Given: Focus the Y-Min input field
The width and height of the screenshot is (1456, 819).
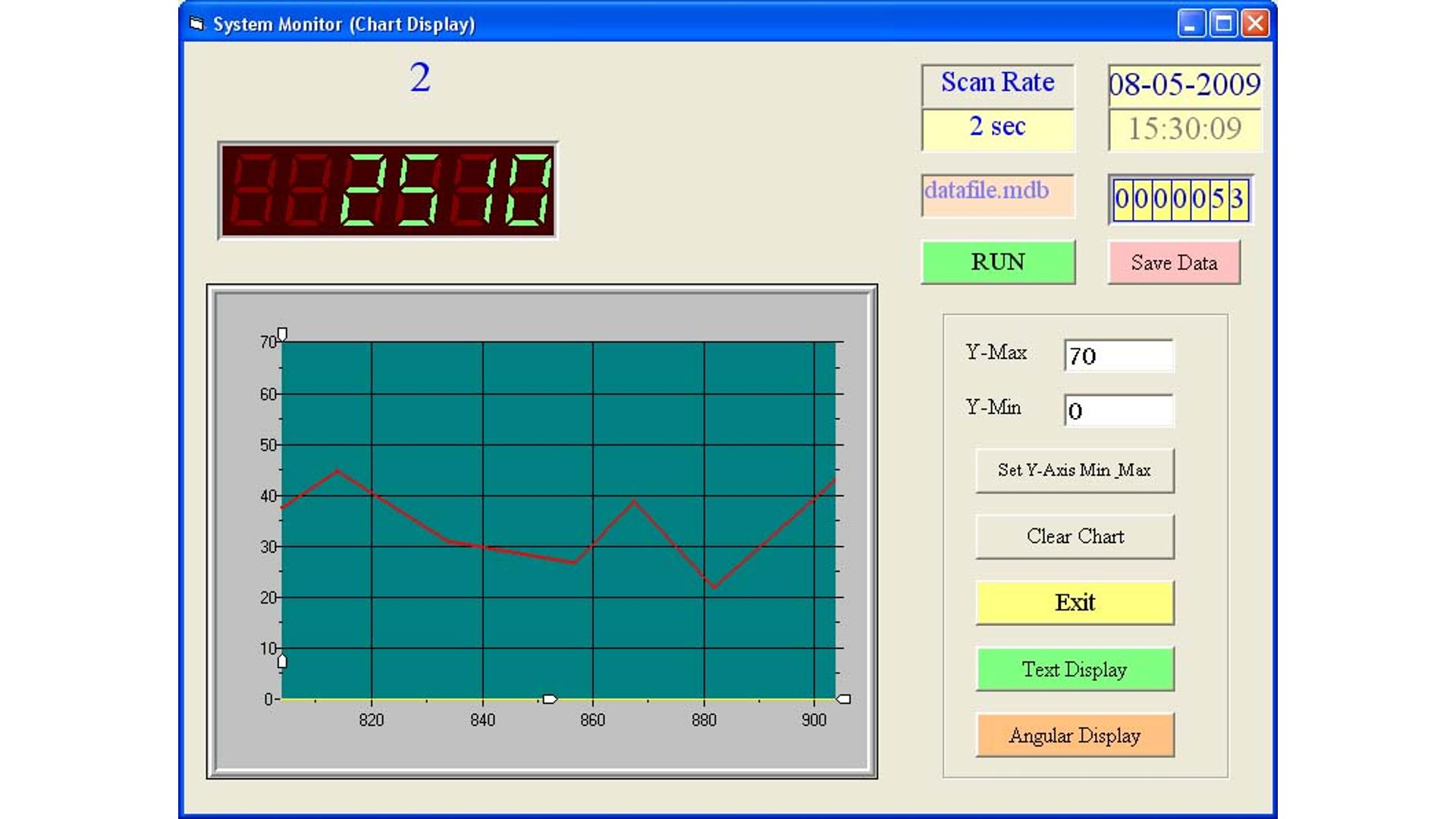Looking at the screenshot, I should [1119, 410].
